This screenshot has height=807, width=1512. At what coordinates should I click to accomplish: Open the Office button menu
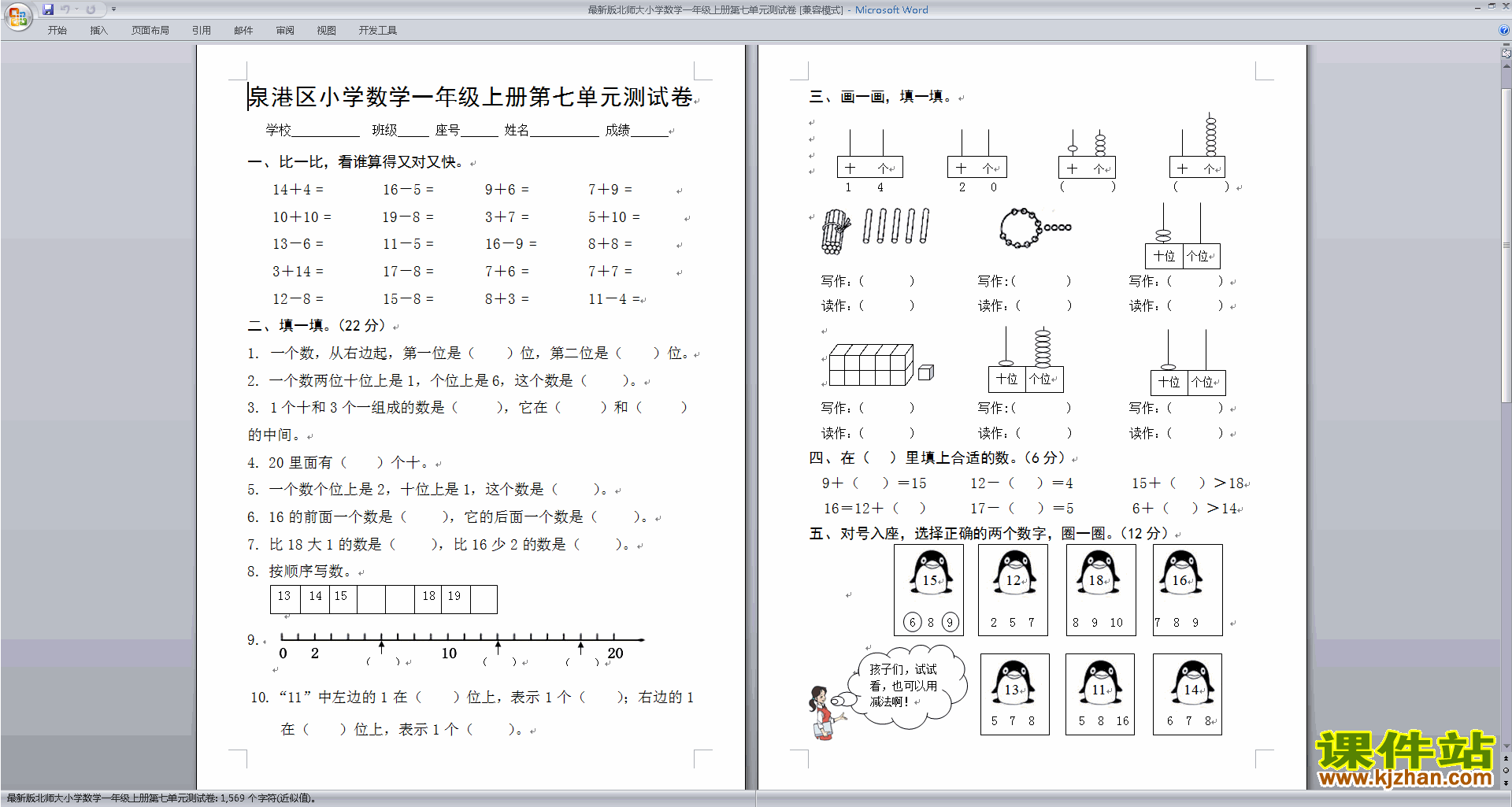pos(17,16)
